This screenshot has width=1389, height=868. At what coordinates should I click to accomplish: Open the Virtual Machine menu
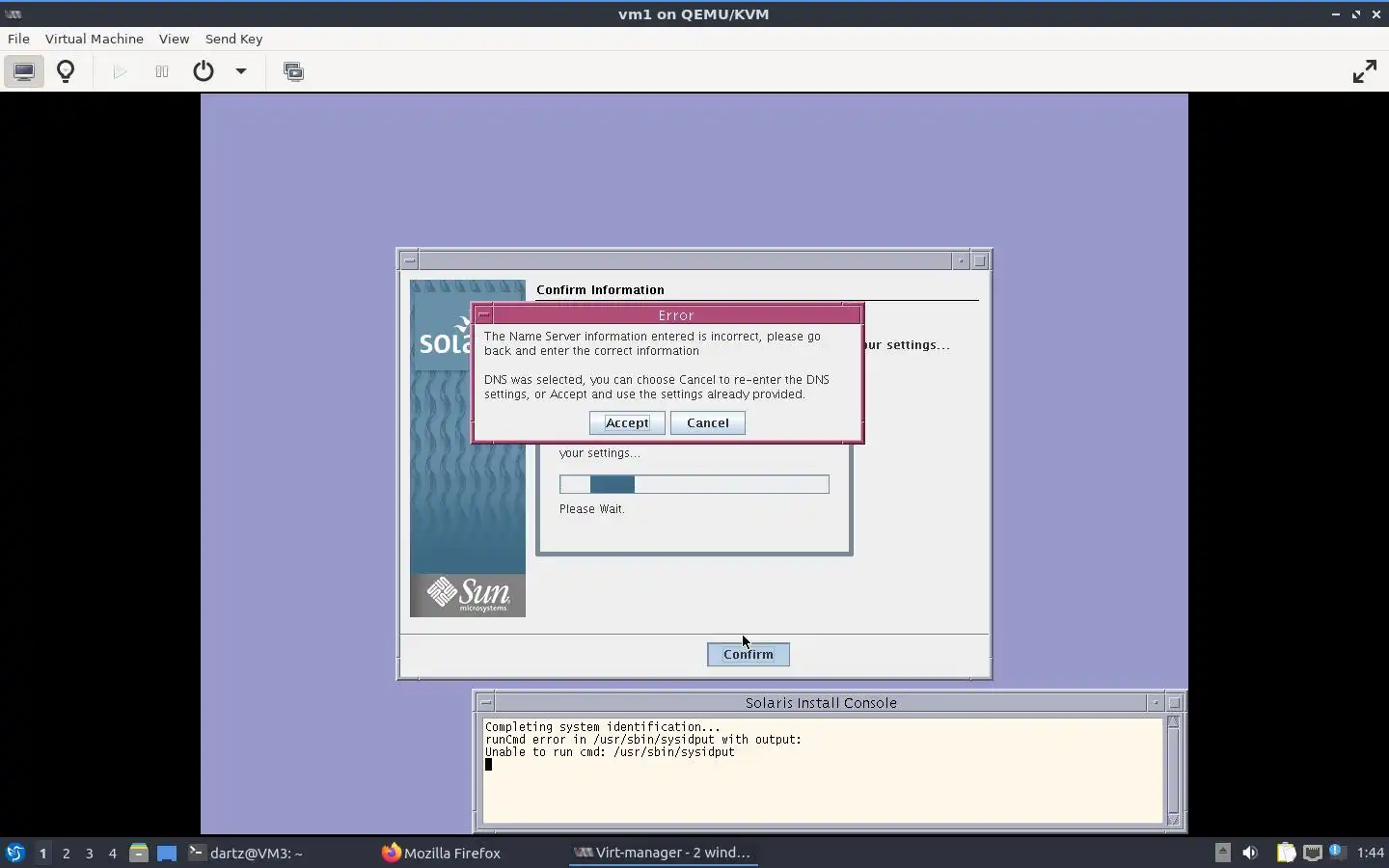[x=95, y=39]
